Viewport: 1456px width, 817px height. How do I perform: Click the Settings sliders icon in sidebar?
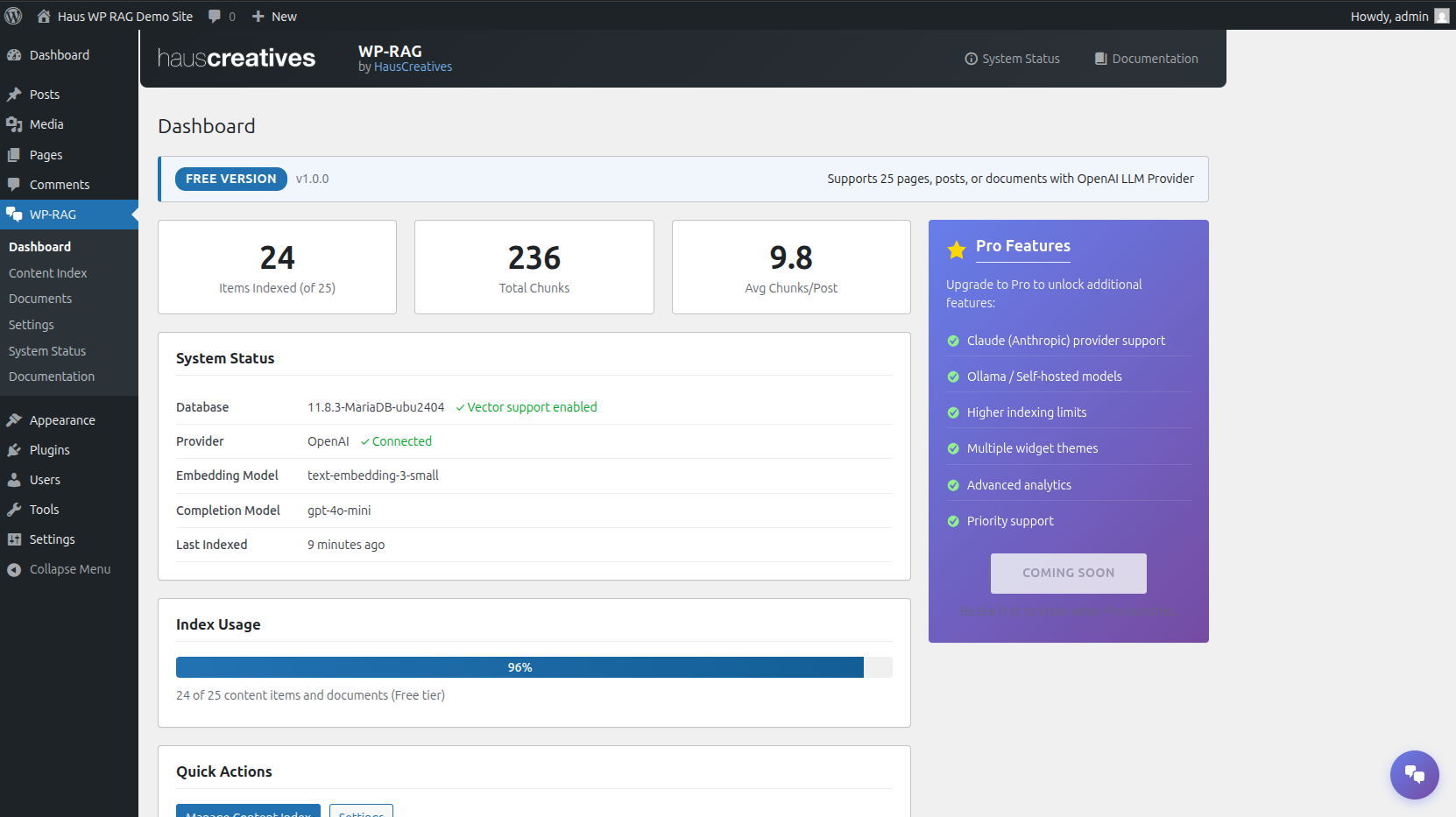(14, 539)
